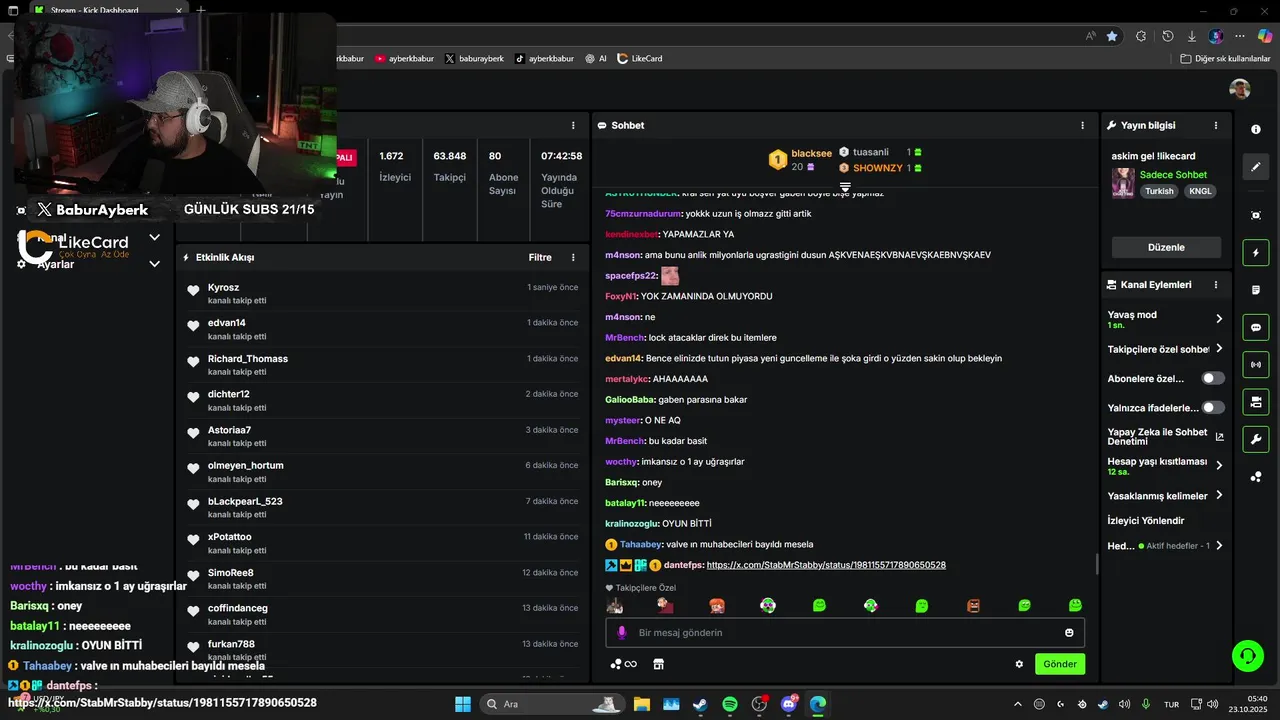This screenshot has height=720, width=1280.
Task: Click the Düzenle button
Action: coord(1166,247)
